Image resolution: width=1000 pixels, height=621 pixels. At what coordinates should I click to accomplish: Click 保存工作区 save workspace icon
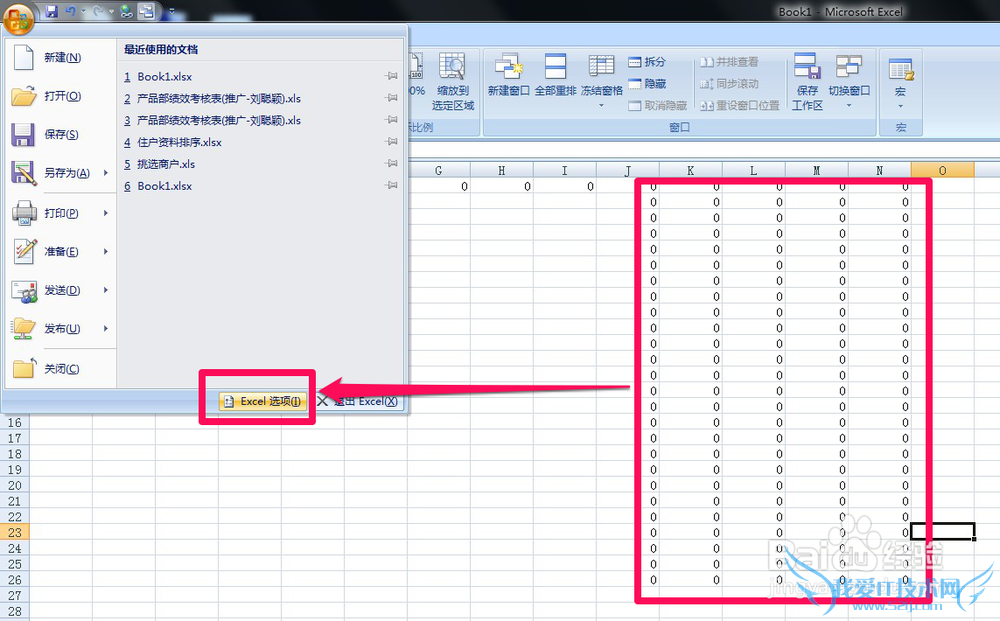tap(807, 66)
